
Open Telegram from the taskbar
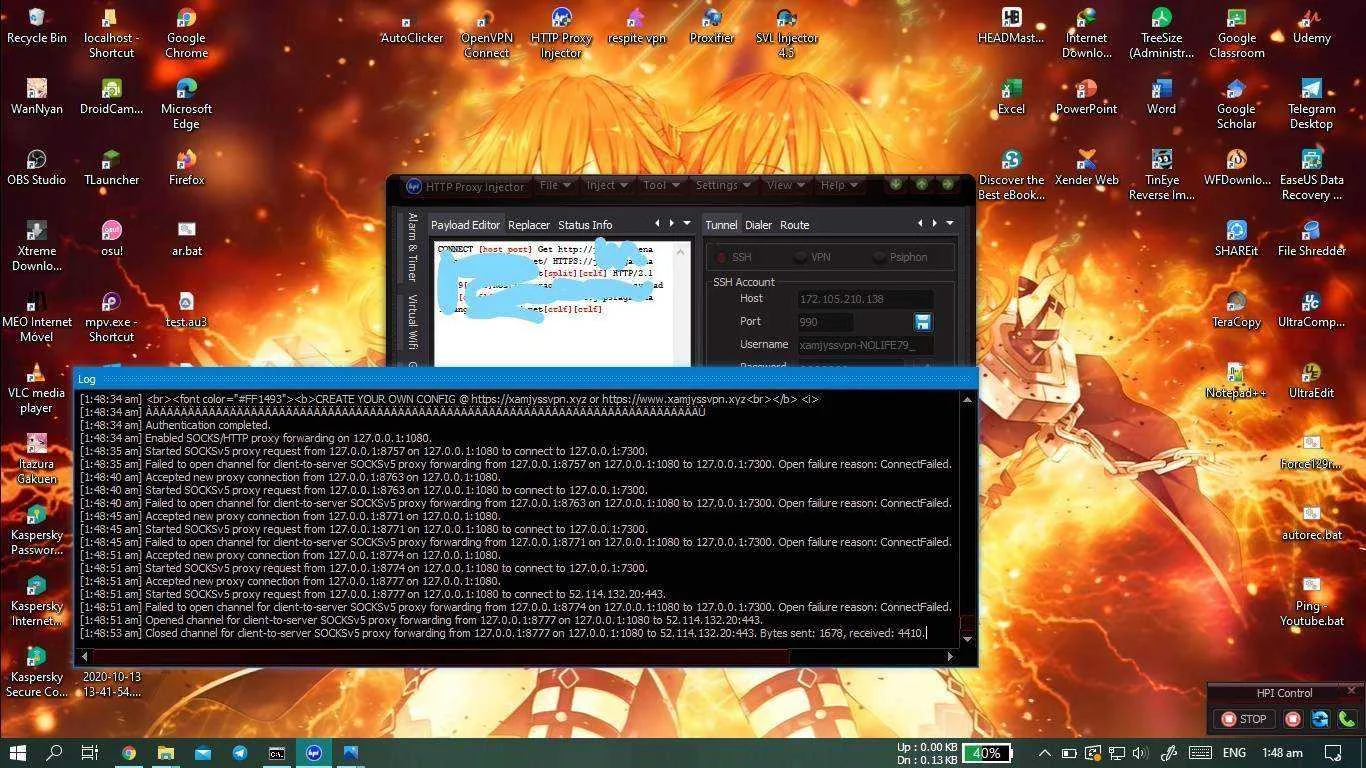240,753
